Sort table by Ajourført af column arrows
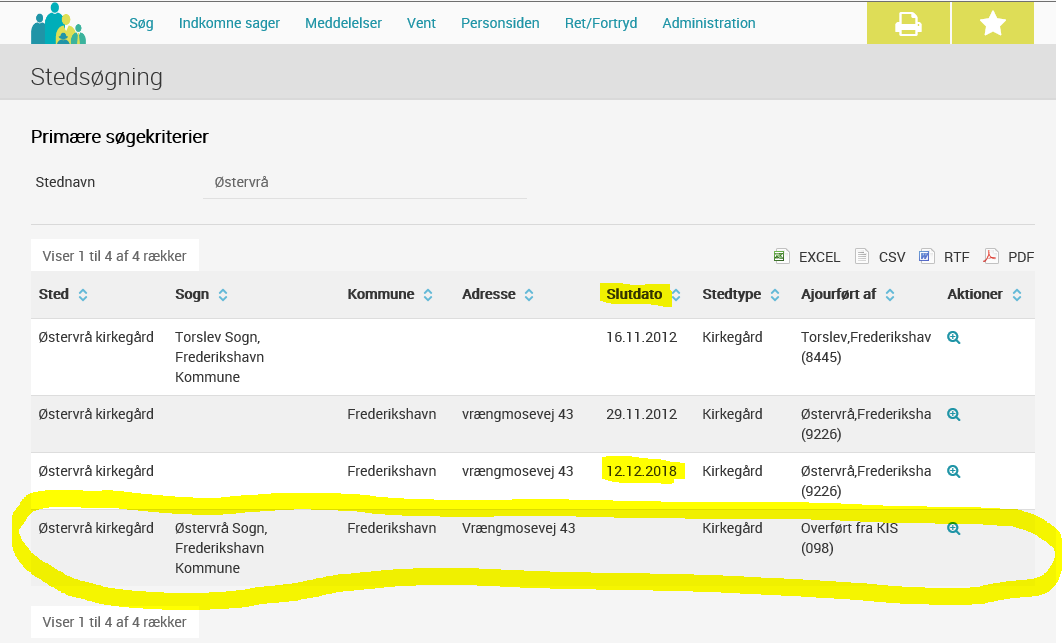The height and width of the screenshot is (643, 1062). (890, 295)
